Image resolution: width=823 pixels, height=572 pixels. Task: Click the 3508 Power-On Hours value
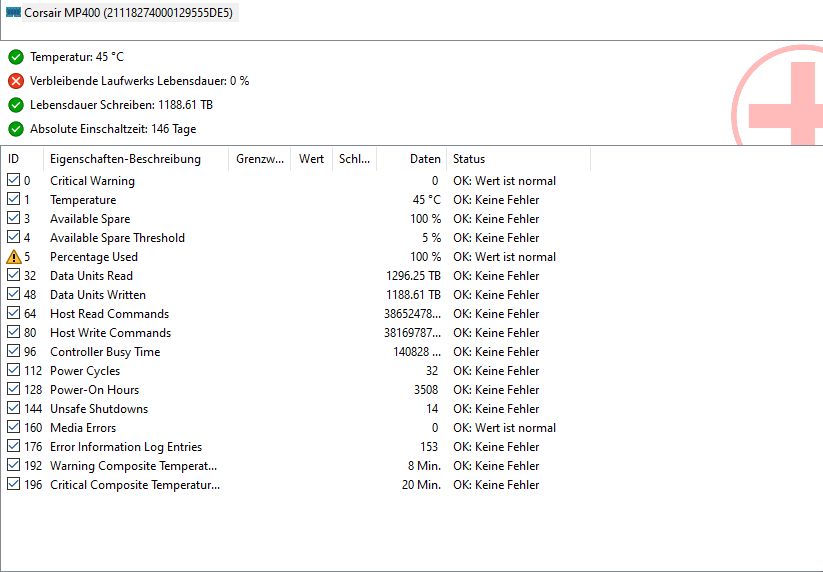pos(426,390)
